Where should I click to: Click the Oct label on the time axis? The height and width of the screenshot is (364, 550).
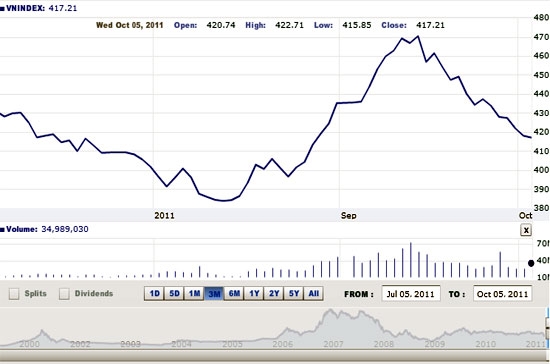(525, 216)
